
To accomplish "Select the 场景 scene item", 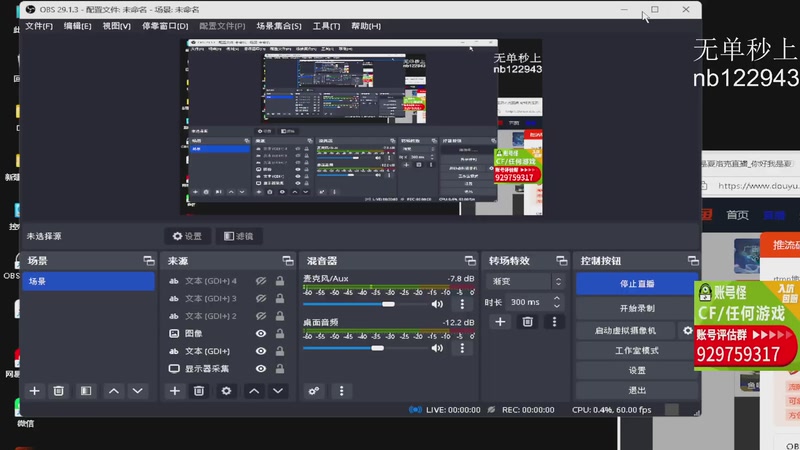I will pos(88,281).
